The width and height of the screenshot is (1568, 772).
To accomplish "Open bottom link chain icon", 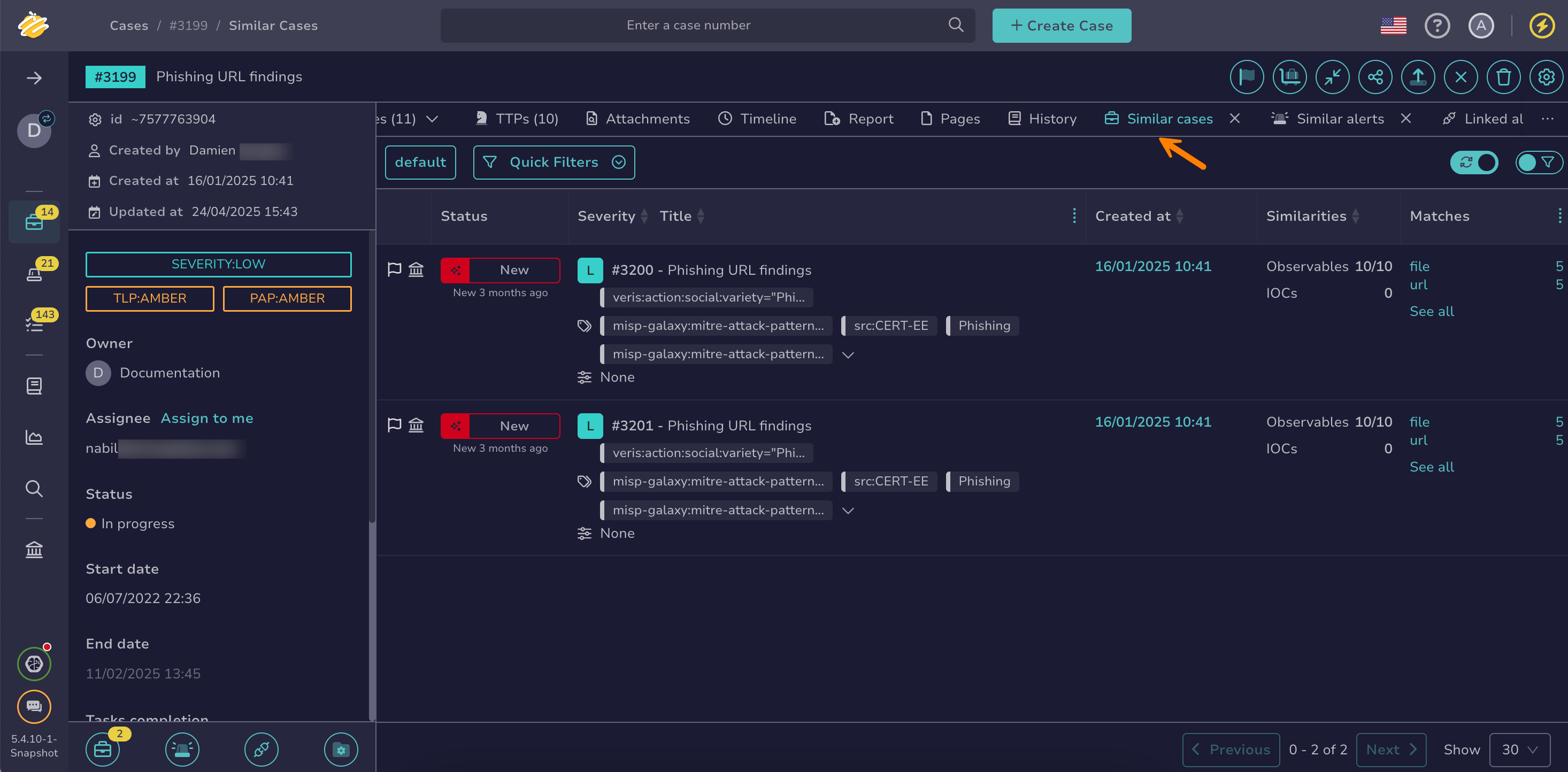I will (261, 749).
